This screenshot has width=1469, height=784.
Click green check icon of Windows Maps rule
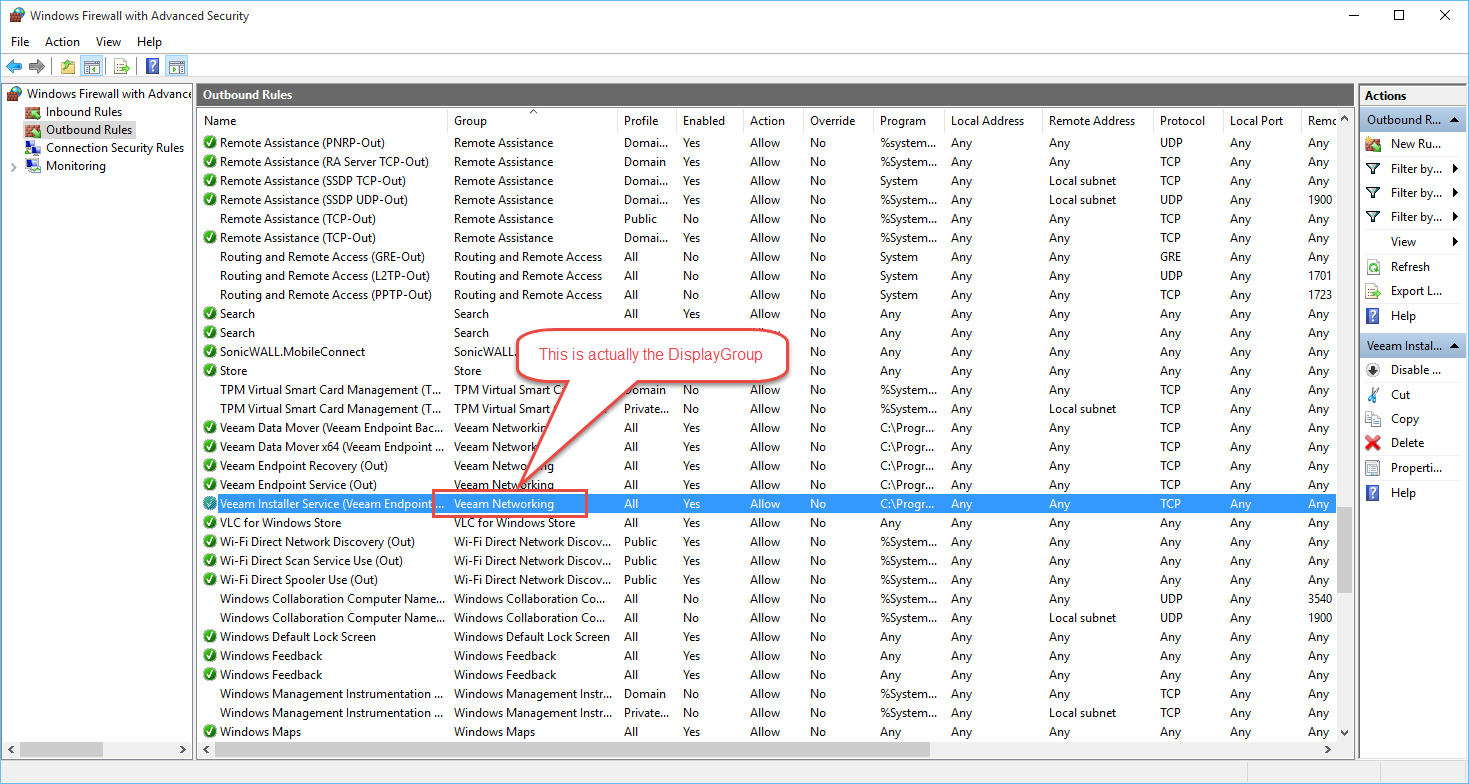tap(210, 732)
